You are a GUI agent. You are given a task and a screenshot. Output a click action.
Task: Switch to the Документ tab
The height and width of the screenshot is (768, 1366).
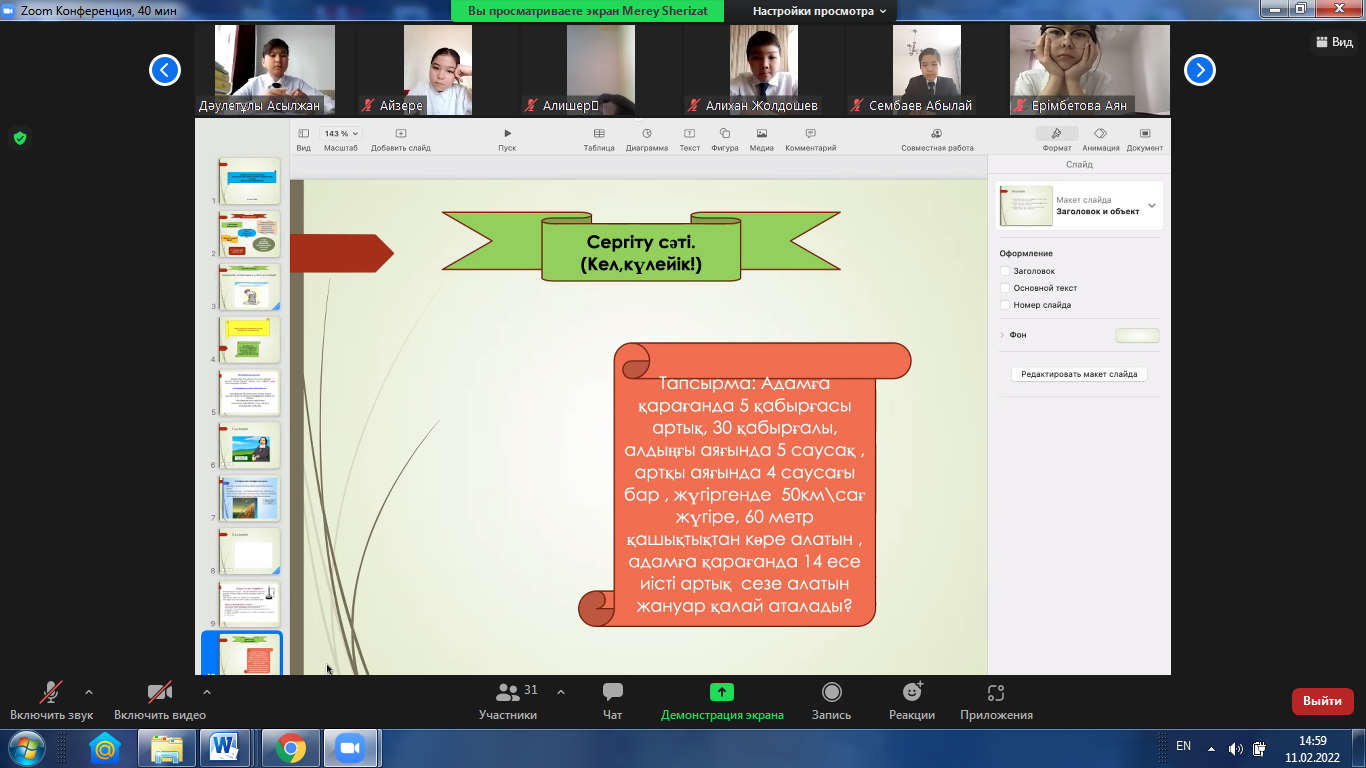click(1144, 138)
